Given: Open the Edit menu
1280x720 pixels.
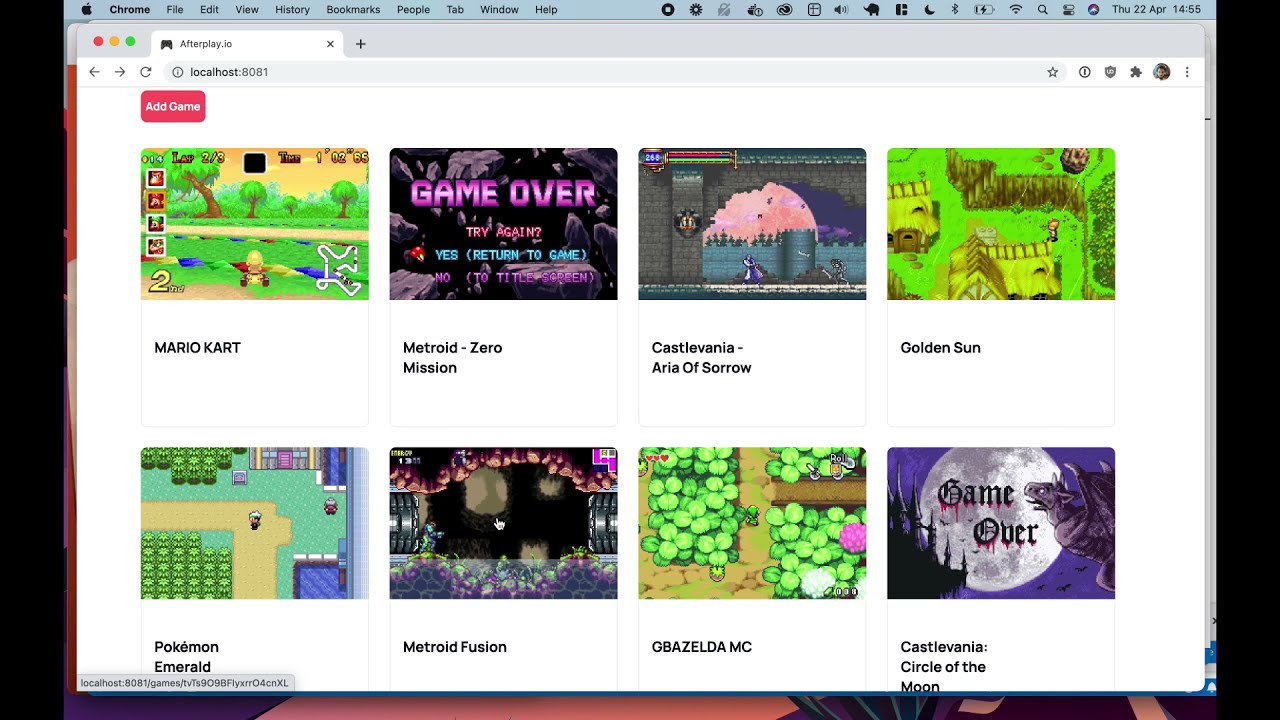Looking at the screenshot, I should pos(209,9).
